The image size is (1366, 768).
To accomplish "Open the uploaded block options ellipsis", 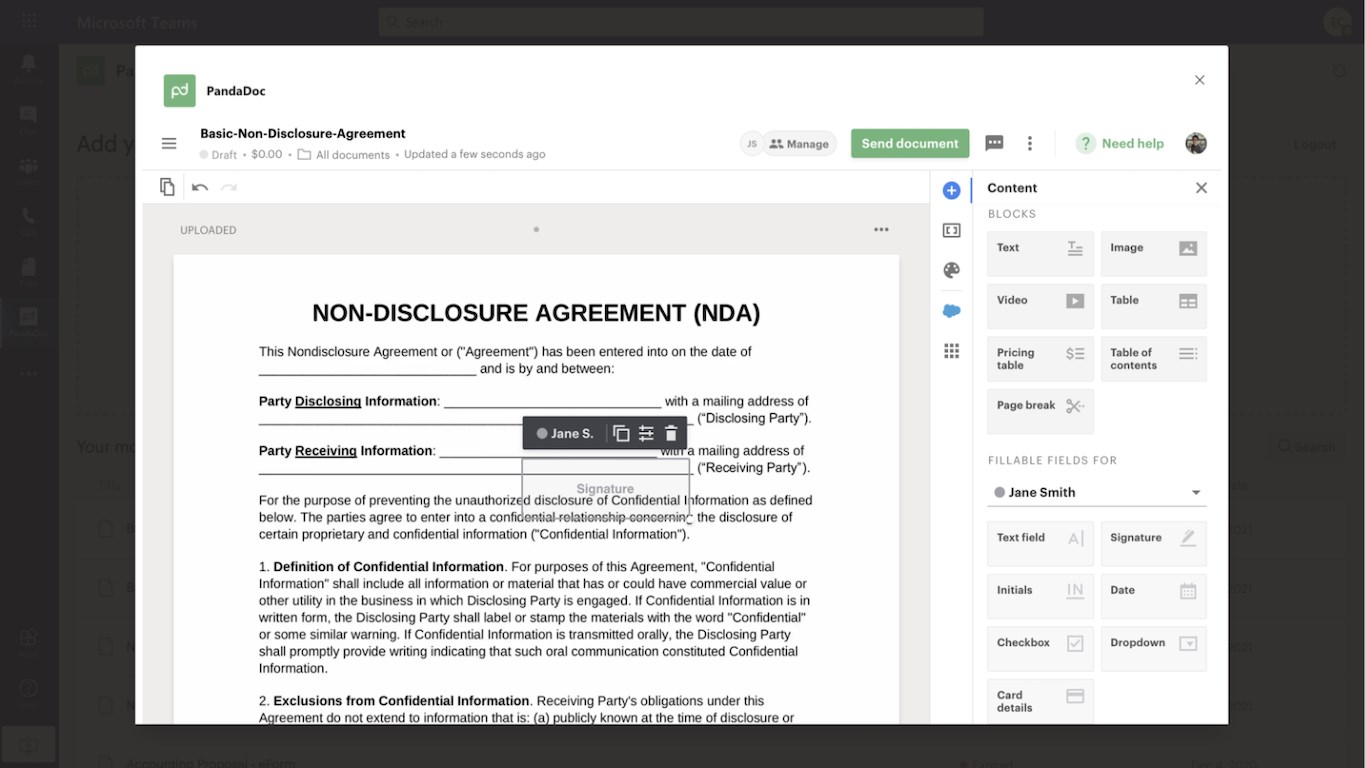I will 881,230.
